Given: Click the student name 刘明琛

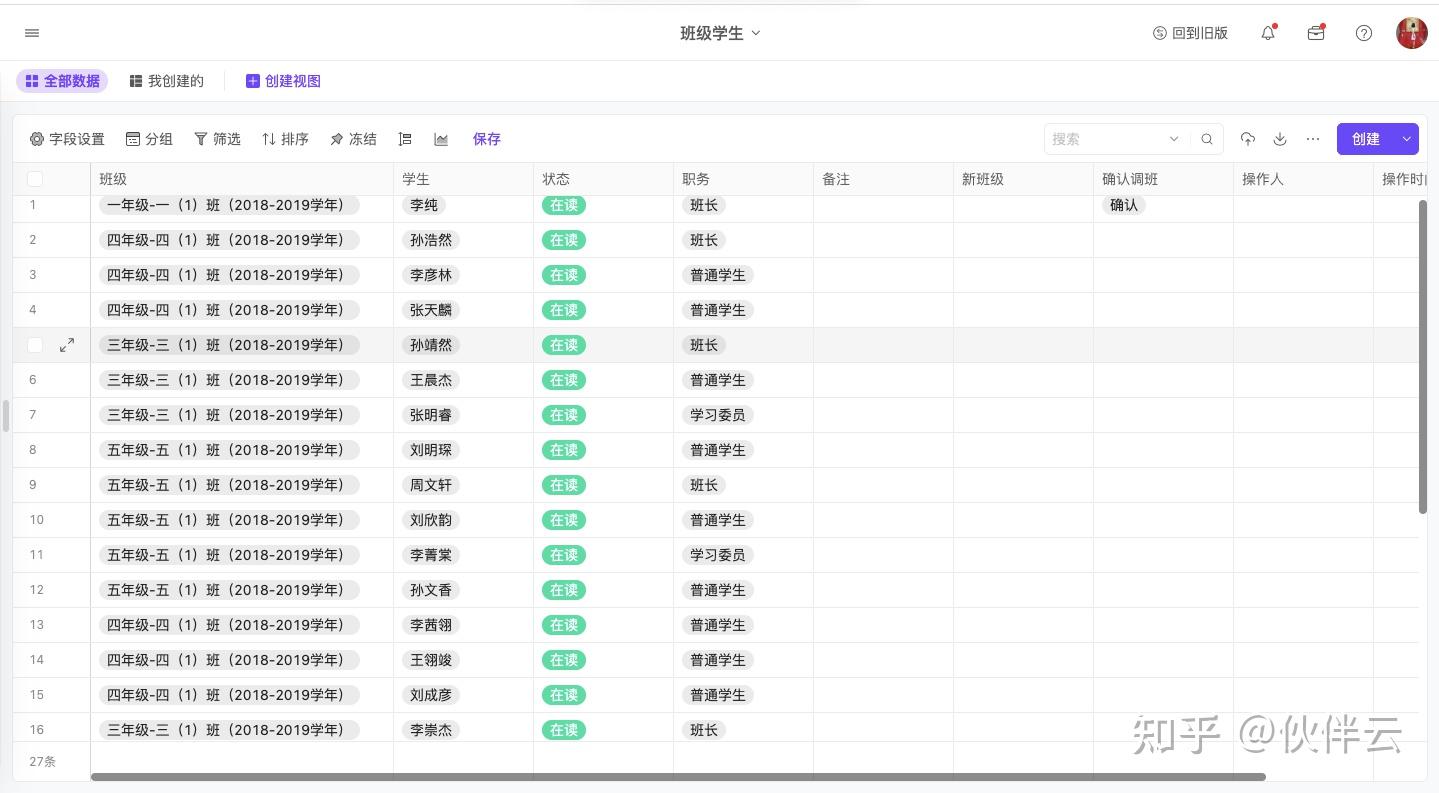Looking at the screenshot, I should (x=431, y=450).
